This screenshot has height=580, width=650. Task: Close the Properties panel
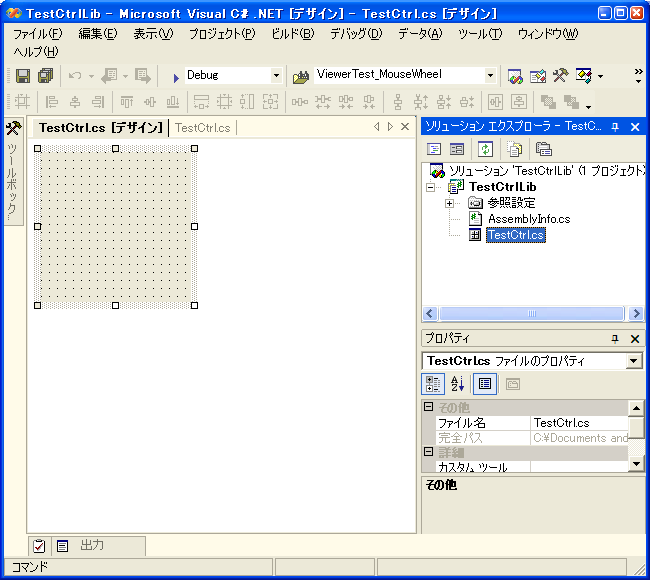tap(635, 339)
